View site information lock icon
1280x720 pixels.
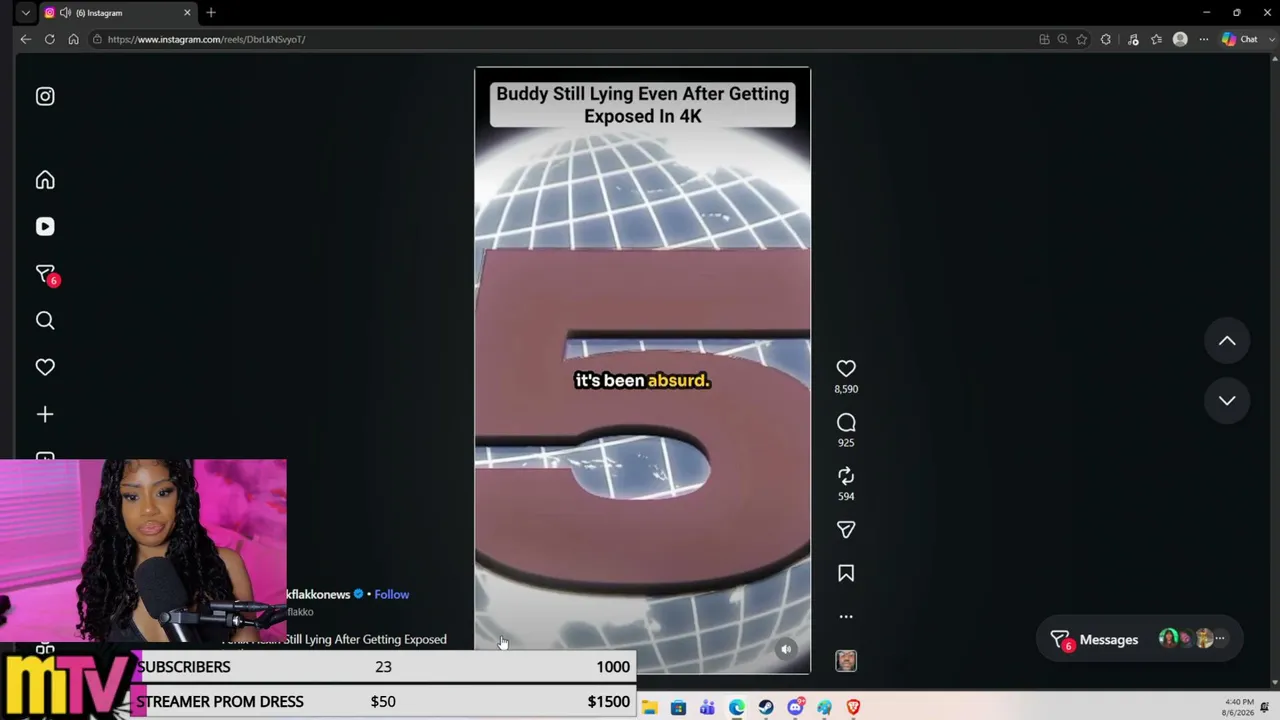pyautogui.click(x=97, y=39)
